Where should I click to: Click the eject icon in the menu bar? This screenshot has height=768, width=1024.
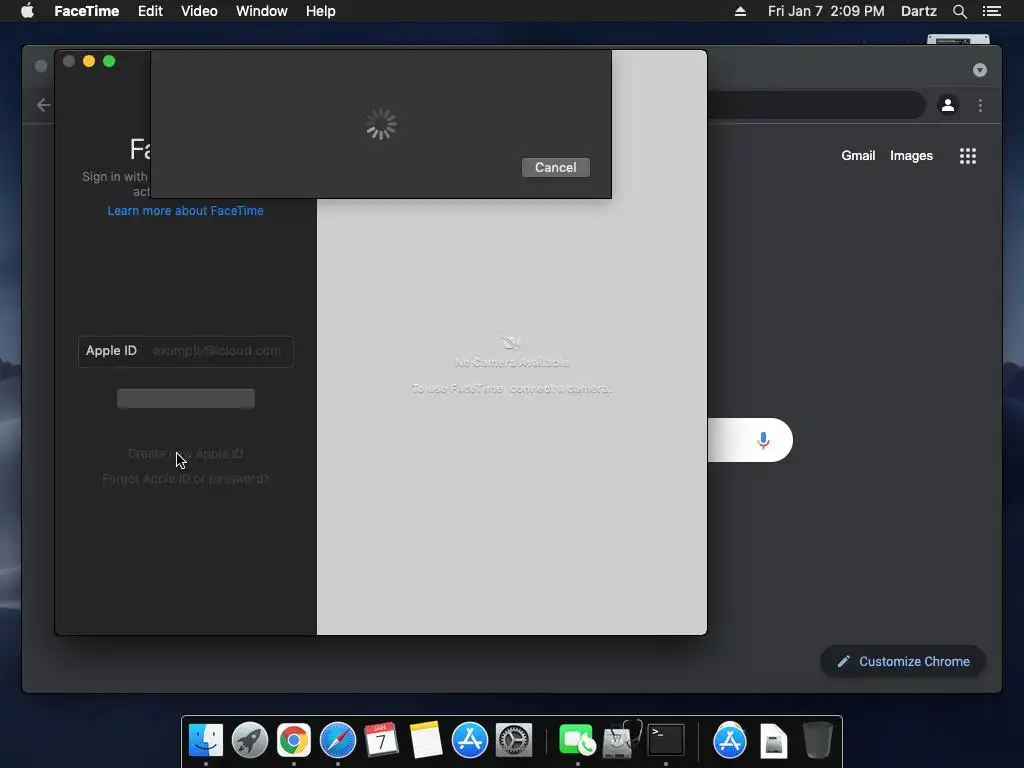tap(740, 11)
